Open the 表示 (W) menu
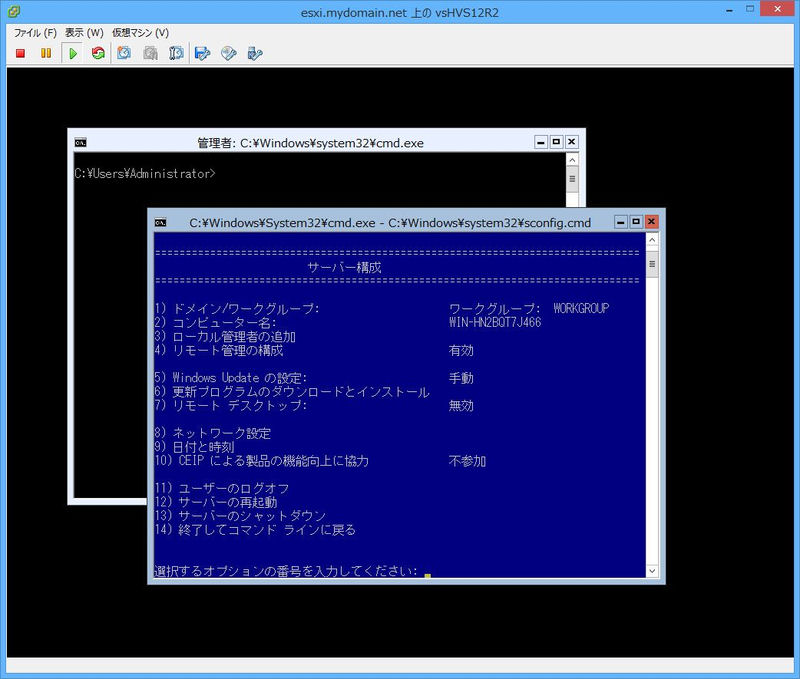Screen dimensions: 800x679 (x=84, y=33)
